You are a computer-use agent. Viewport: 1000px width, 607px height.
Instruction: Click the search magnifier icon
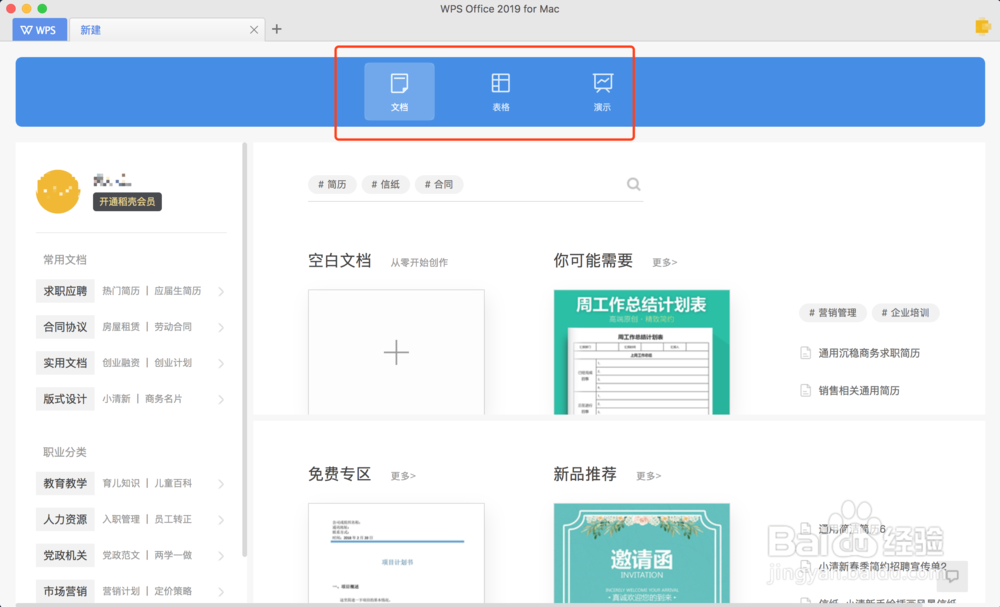(x=633, y=184)
